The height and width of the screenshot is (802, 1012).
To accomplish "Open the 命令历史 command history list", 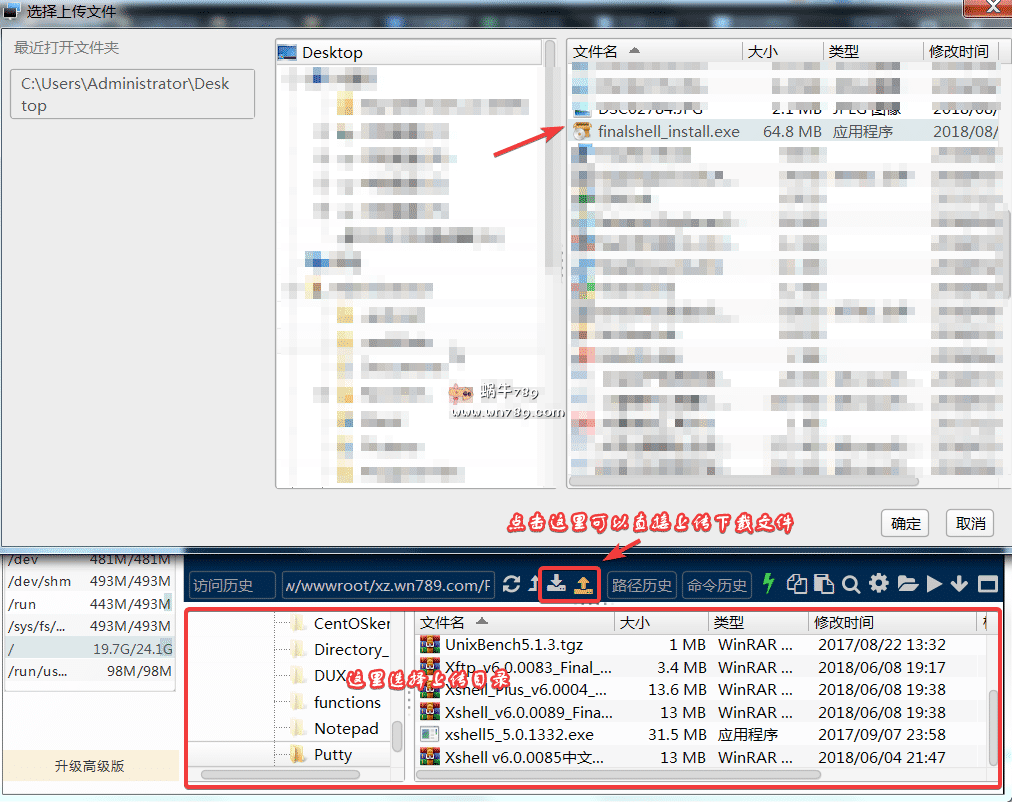I will [x=717, y=585].
